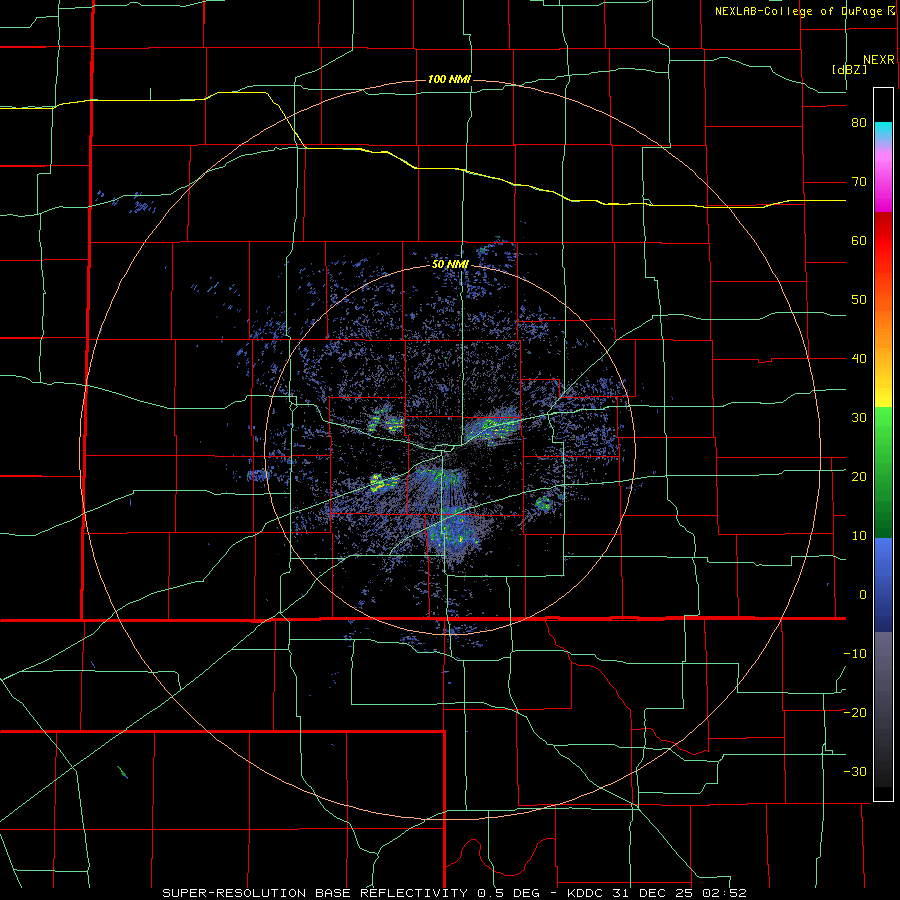This screenshot has width=900, height=900.
Task: Click the 60 value on the dBZ scale
Action: 859,240
